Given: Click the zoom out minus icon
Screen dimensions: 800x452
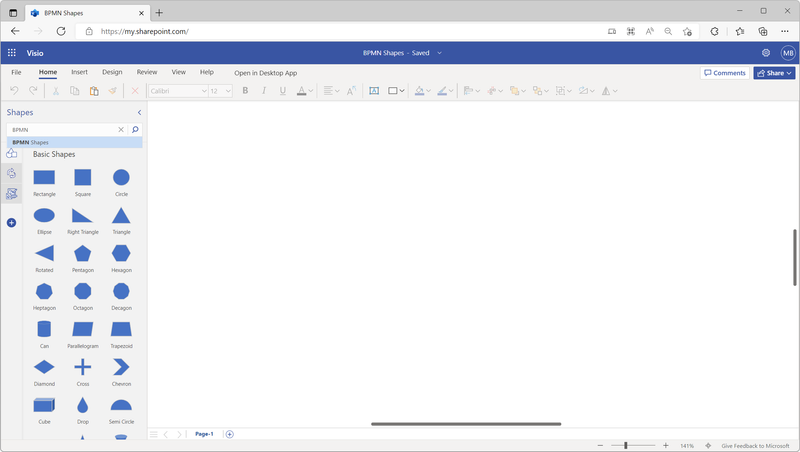Looking at the screenshot, I should tap(601, 445).
